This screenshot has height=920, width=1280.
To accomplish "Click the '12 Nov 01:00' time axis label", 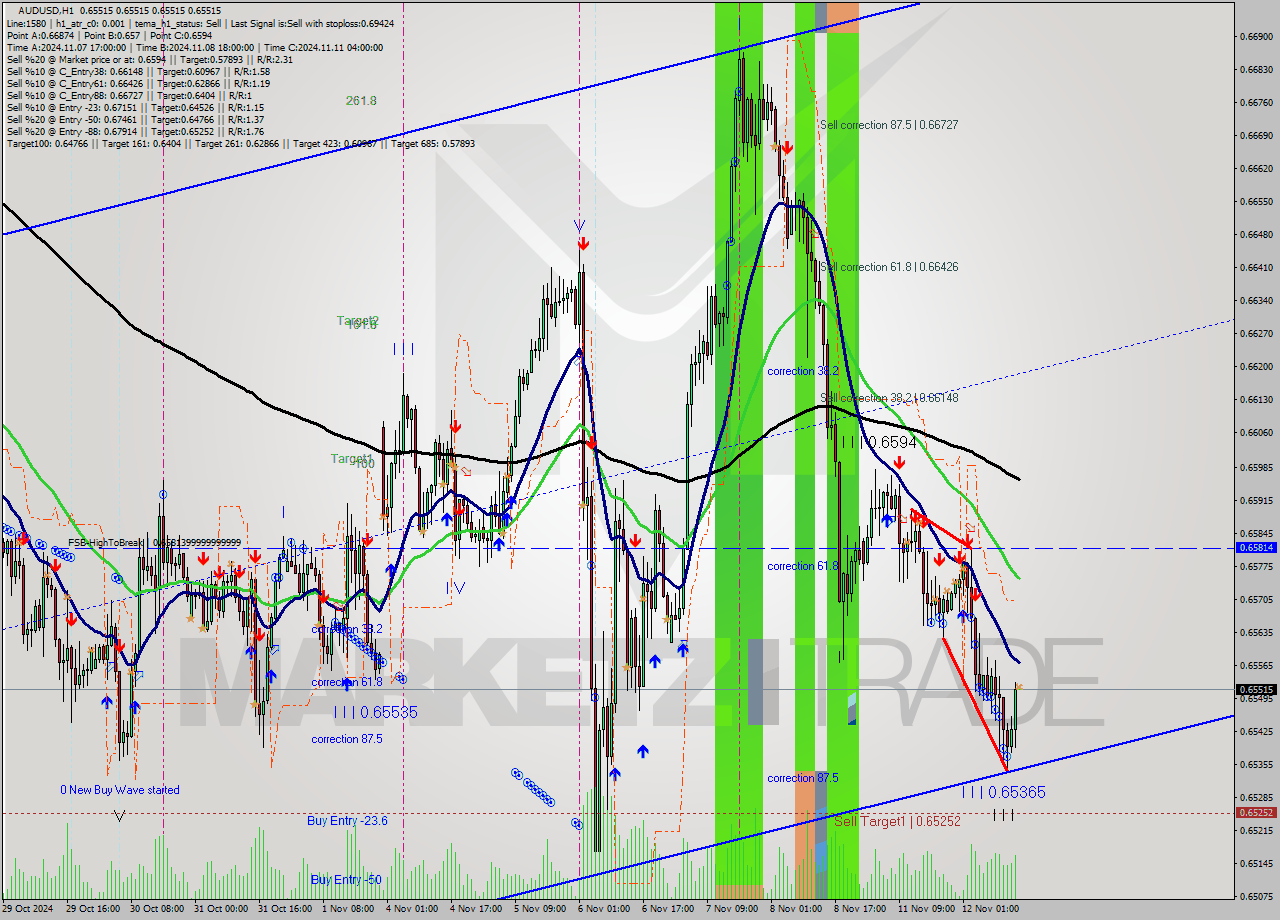I will (x=990, y=909).
